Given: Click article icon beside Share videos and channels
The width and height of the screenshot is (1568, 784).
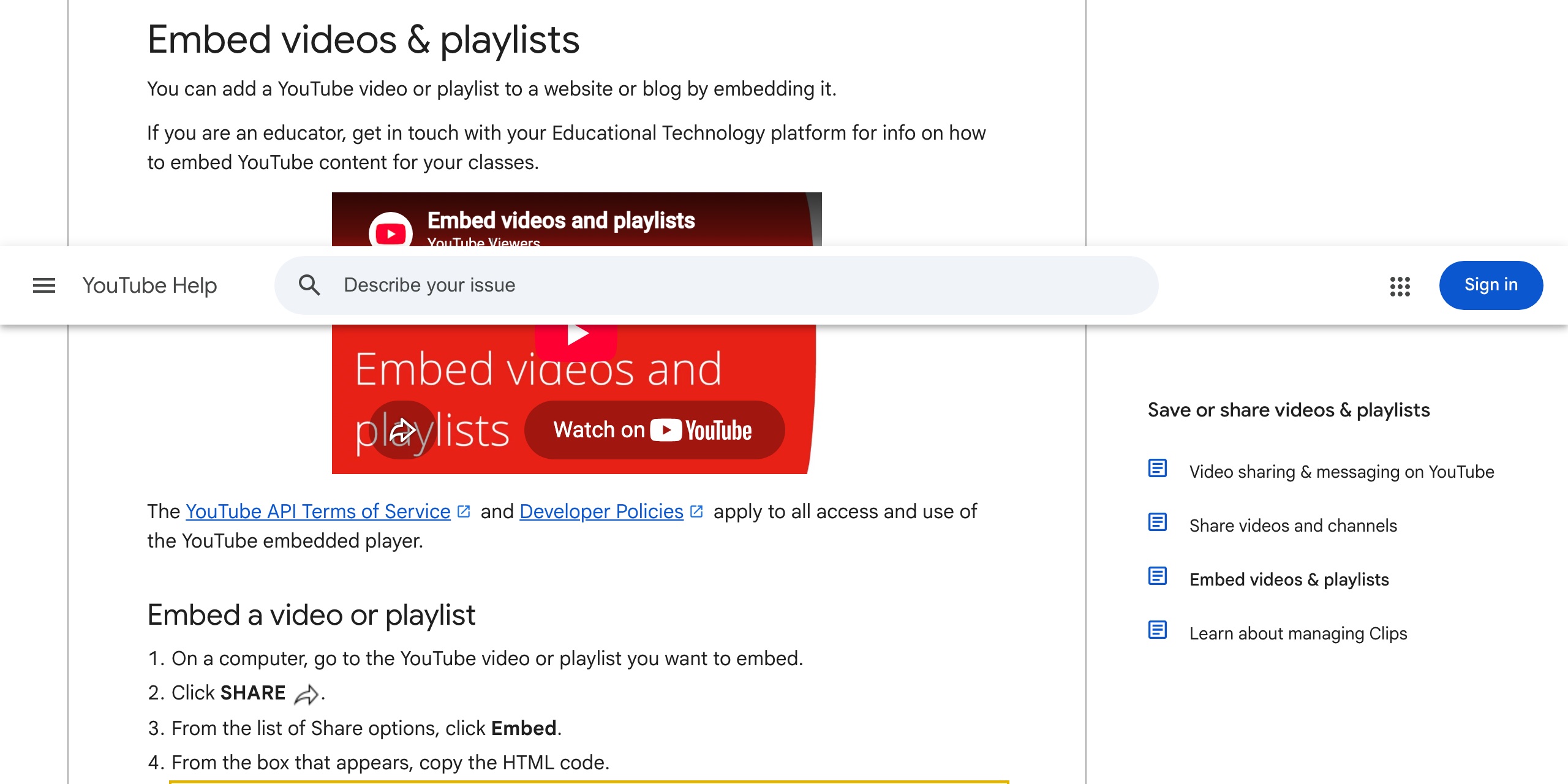Looking at the screenshot, I should coord(1158,522).
